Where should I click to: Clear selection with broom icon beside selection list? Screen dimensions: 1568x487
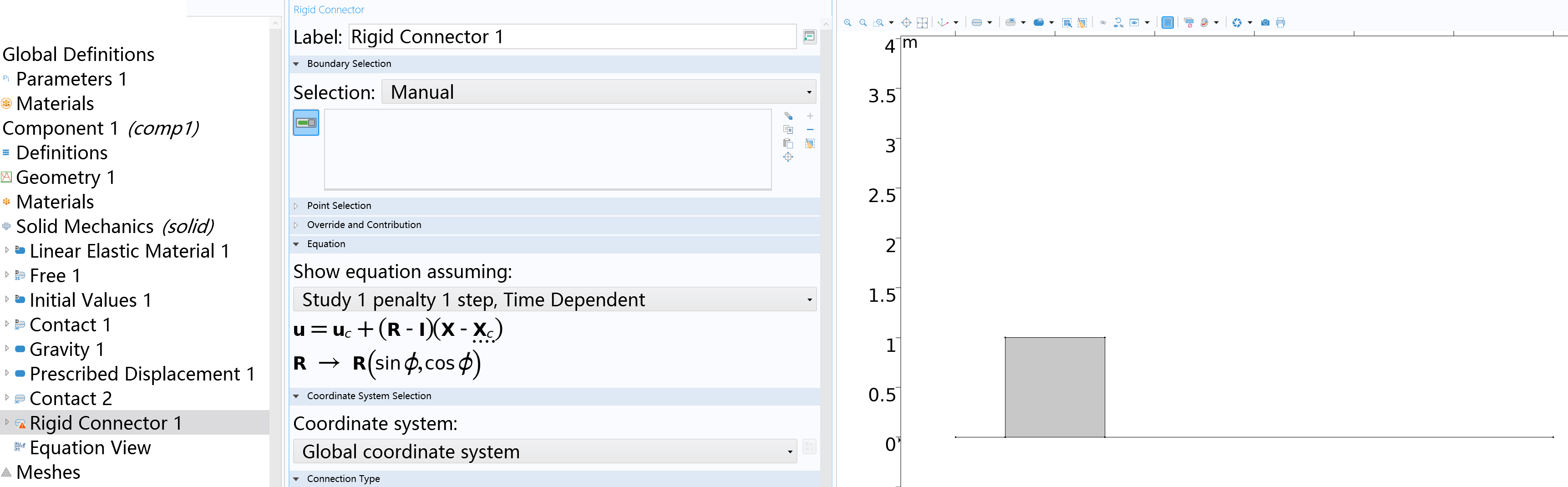pos(810,144)
